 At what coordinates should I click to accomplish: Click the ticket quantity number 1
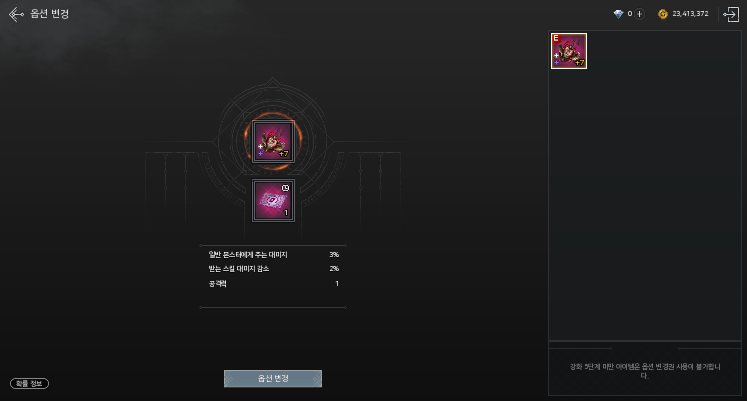point(286,213)
